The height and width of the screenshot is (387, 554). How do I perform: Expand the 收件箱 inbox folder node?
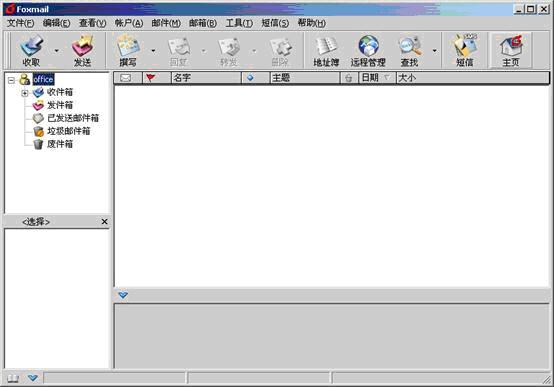[x=24, y=93]
